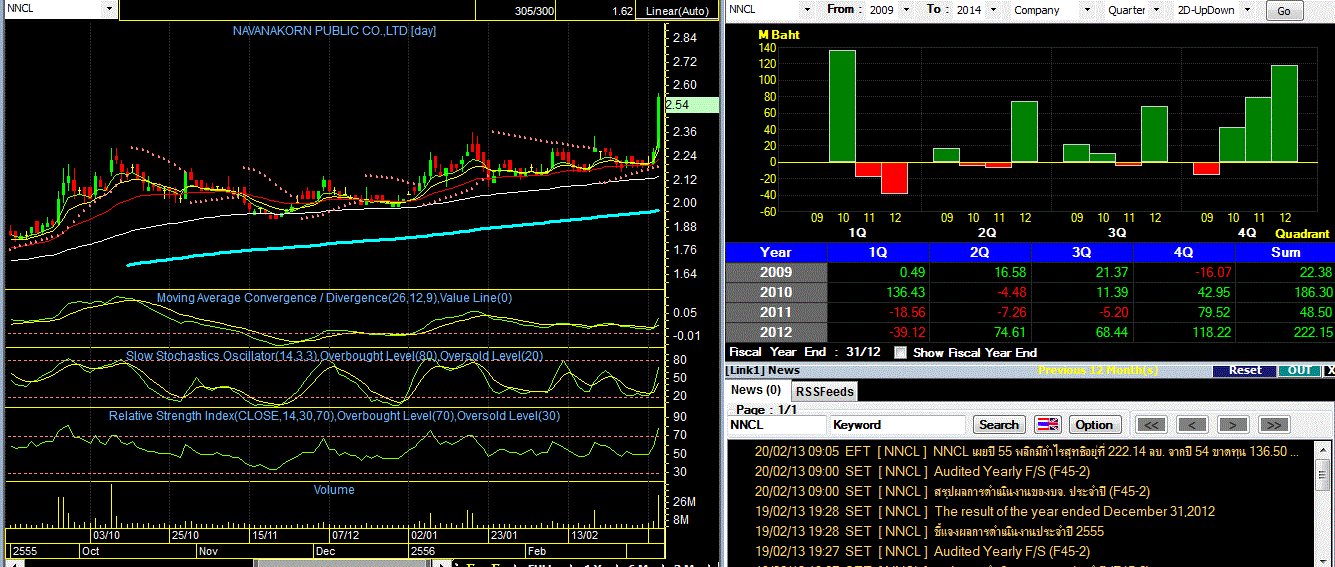Click the OUT button in news header
1335x567 pixels.
pyautogui.click(x=1299, y=370)
